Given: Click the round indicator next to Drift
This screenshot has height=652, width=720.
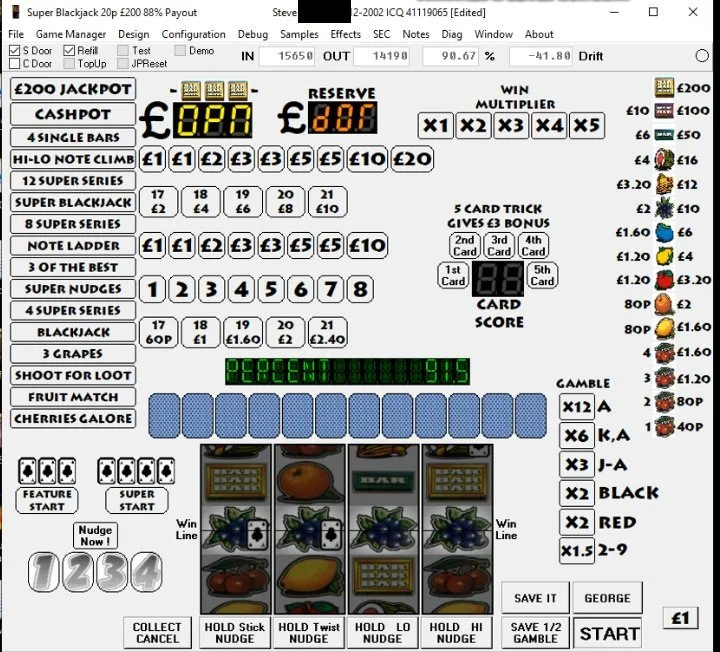Looking at the screenshot, I should 702,56.
